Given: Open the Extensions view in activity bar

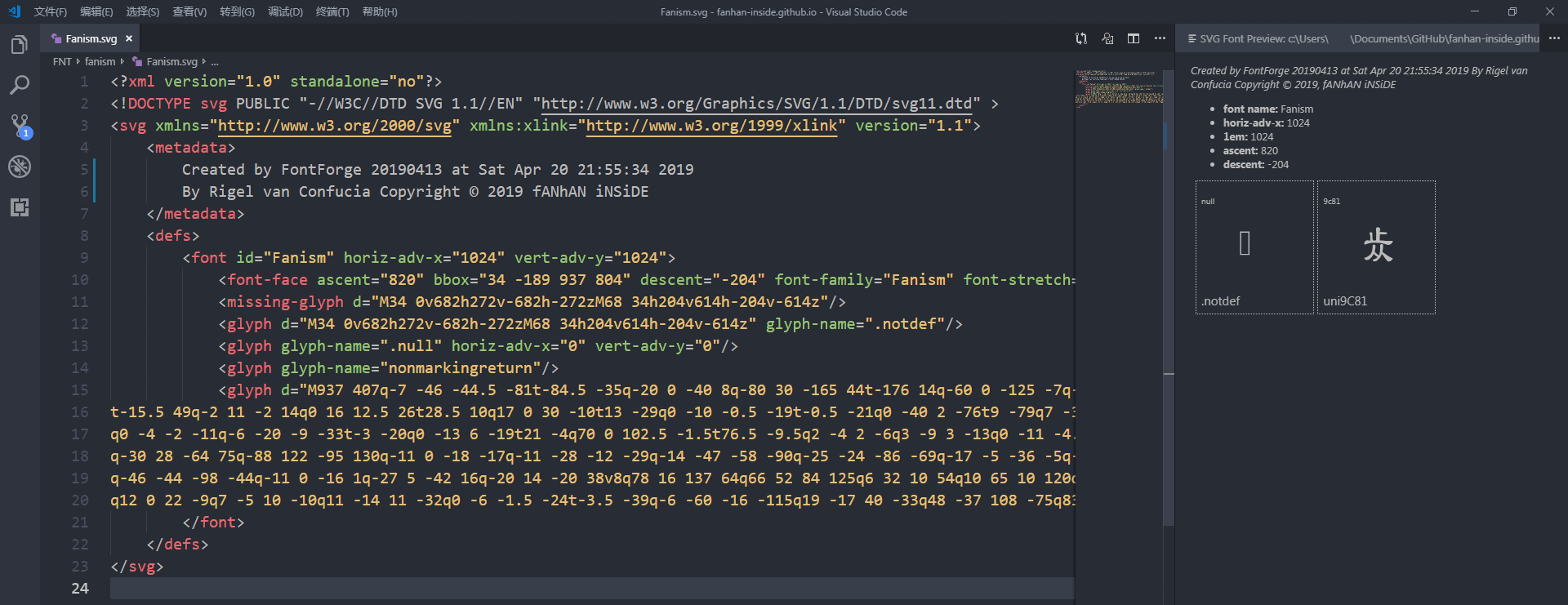Looking at the screenshot, I should tap(20, 207).
